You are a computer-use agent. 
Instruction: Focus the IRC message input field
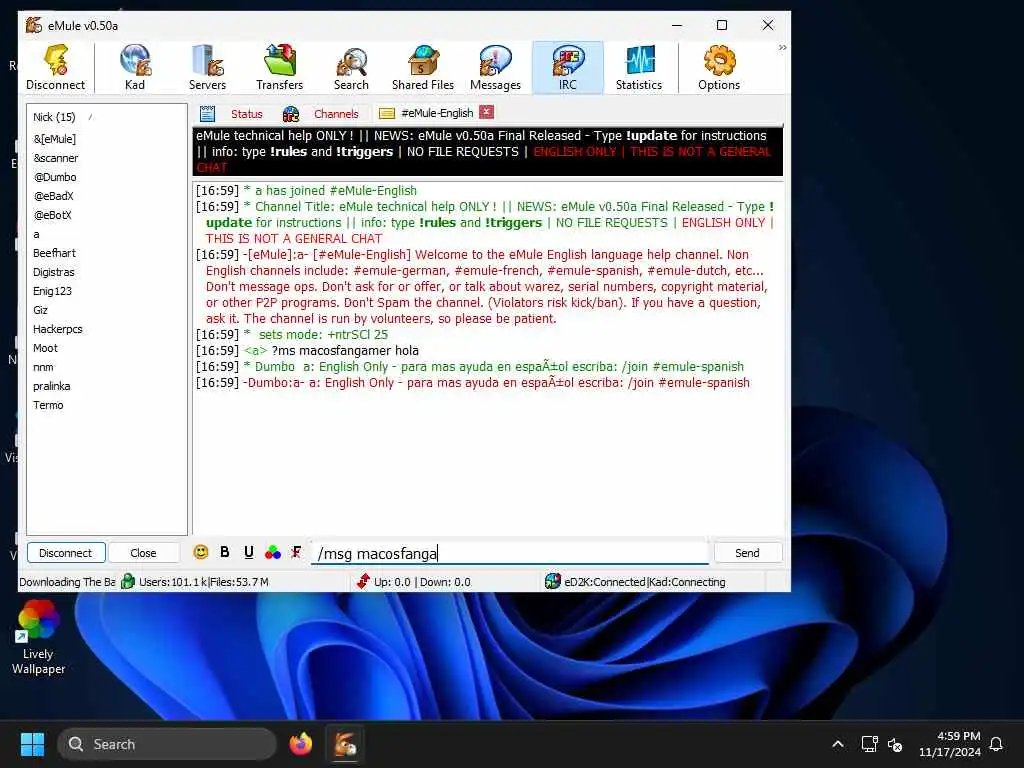pyautogui.click(x=509, y=553)
